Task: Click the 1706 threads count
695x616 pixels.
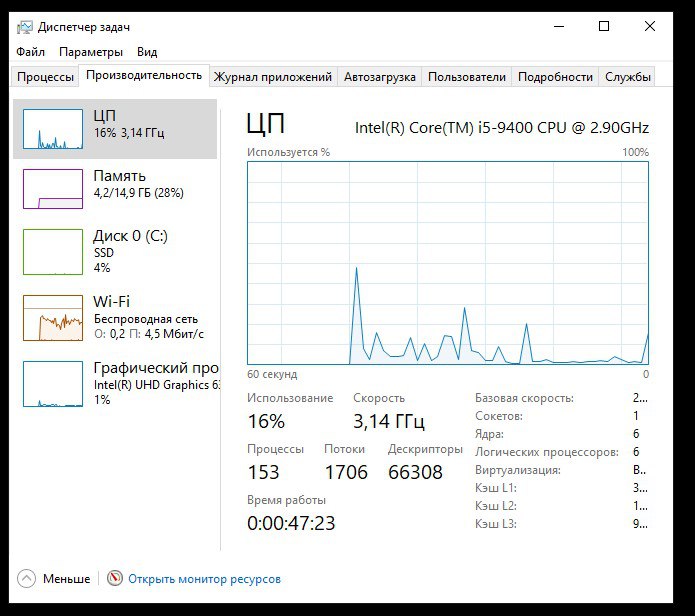Action: tap(346, 472)
